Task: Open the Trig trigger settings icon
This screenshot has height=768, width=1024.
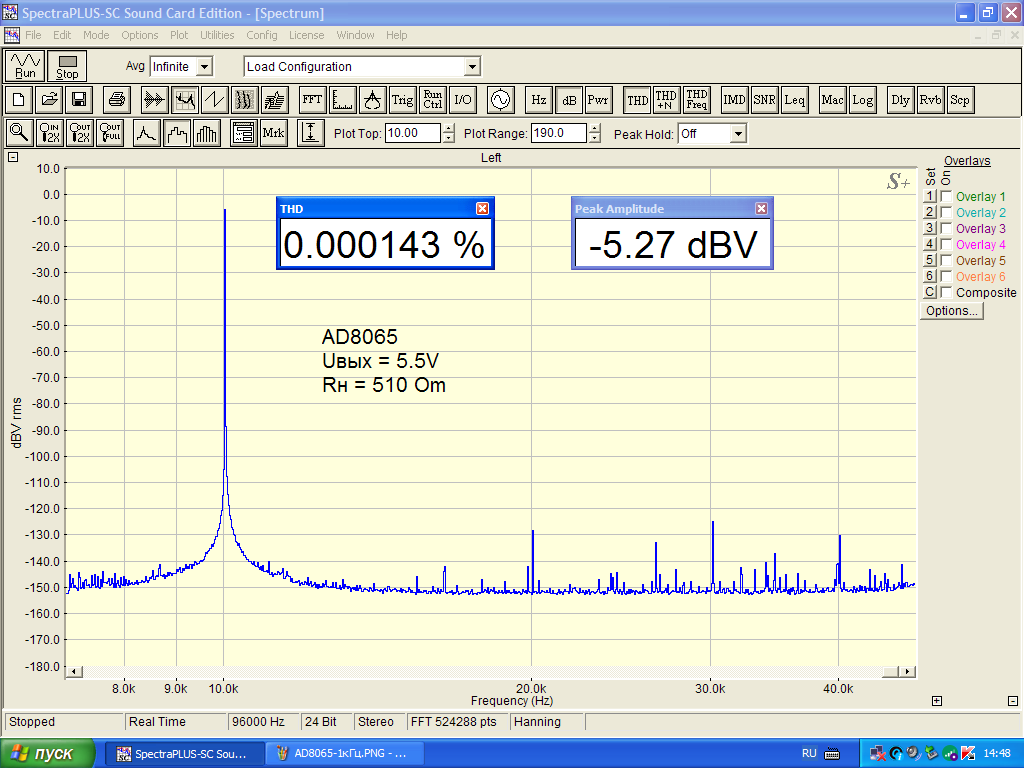Action: point(402,100)
